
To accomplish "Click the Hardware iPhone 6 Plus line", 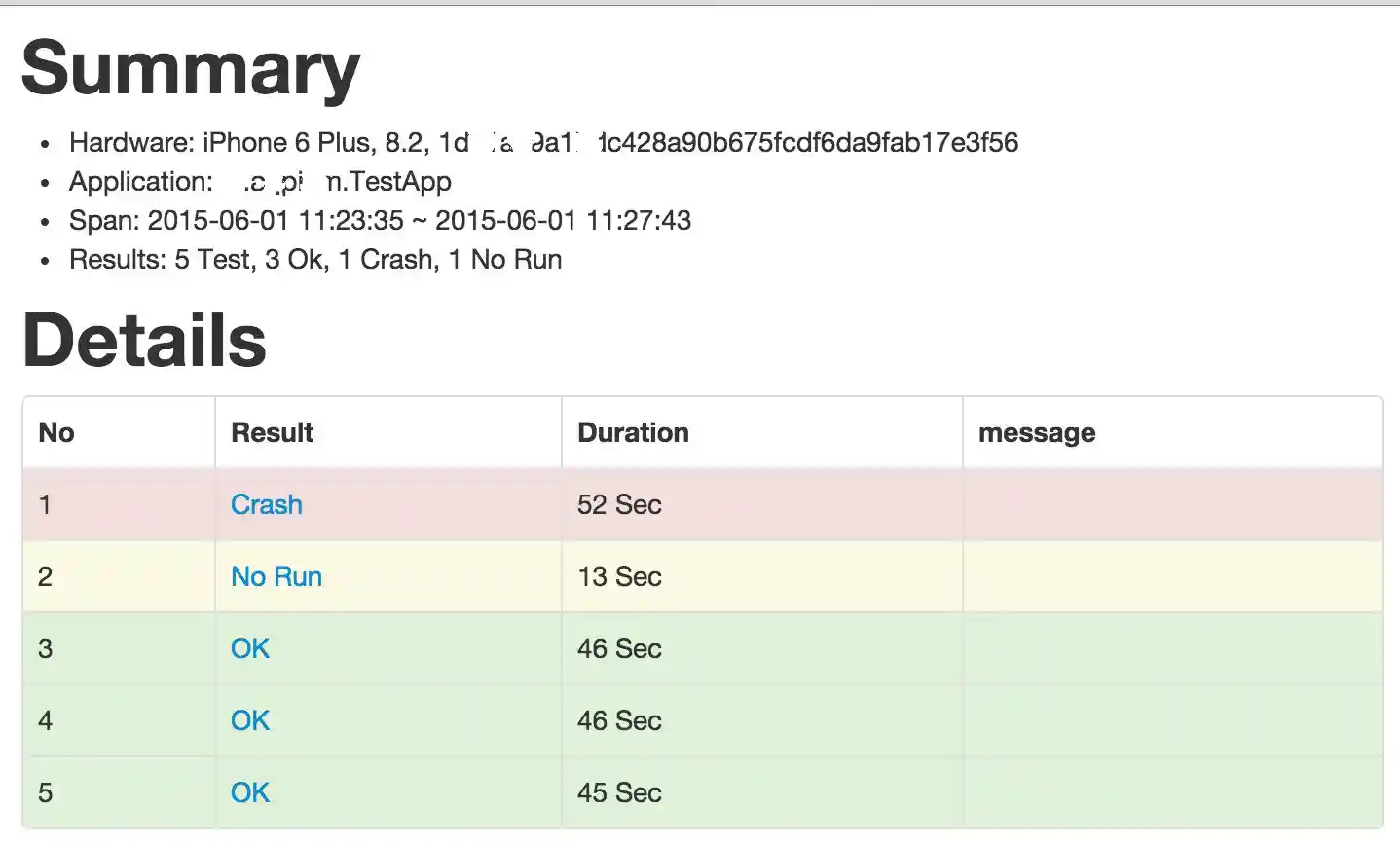I will pyautogui.click(x=543, y=143).
